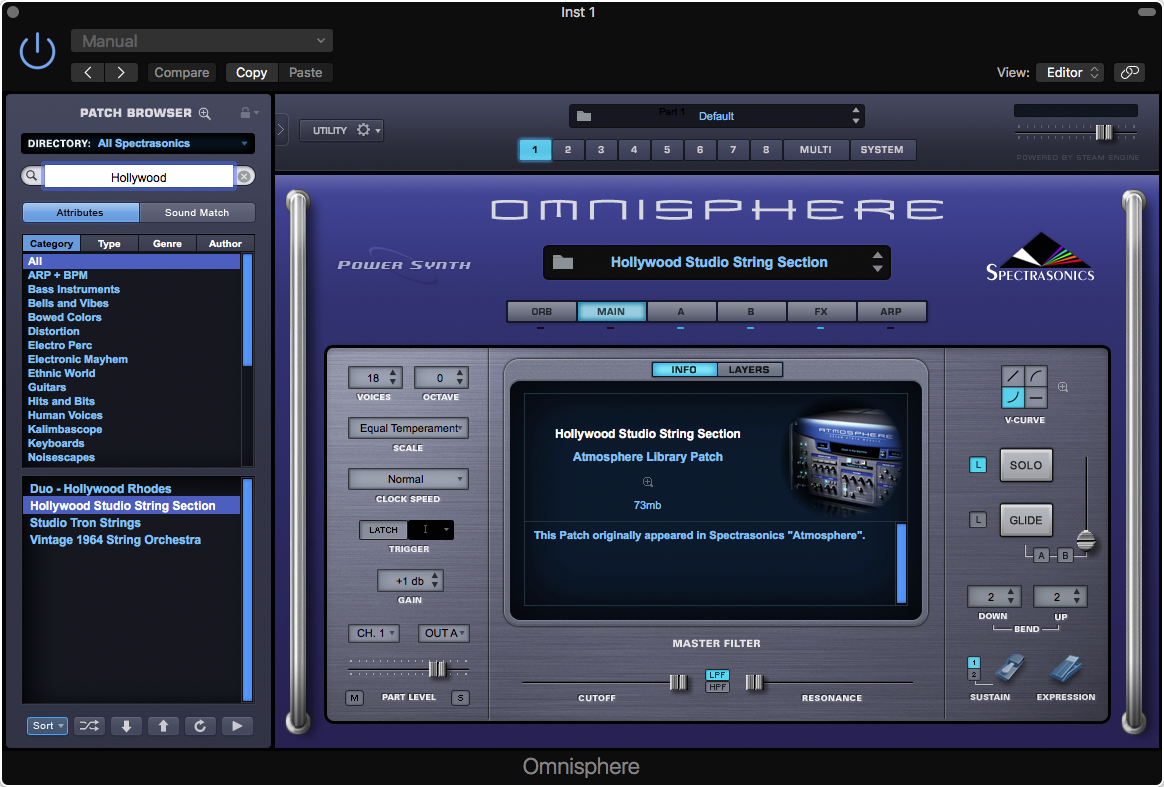Zoom the V-Curve magnifier icon
Viewport: 1164px width, 787px height.
coord(1063,387)
